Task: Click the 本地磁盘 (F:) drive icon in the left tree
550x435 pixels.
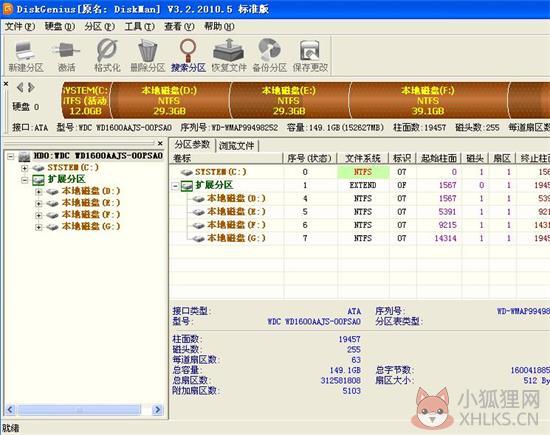Action: click(x=52, y=215)
